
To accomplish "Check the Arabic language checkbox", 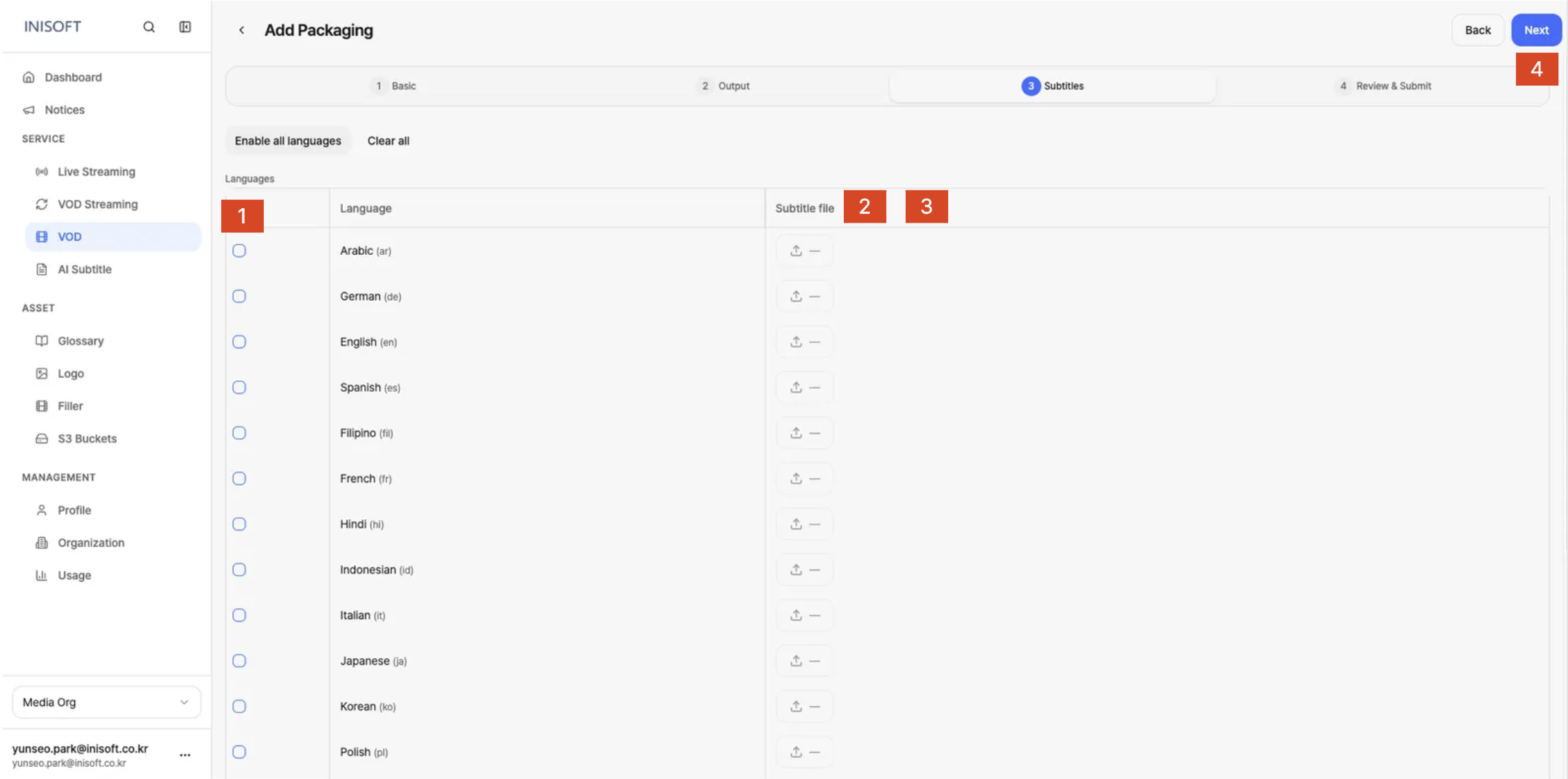I will pyautogui.click(x=239, y=251).
